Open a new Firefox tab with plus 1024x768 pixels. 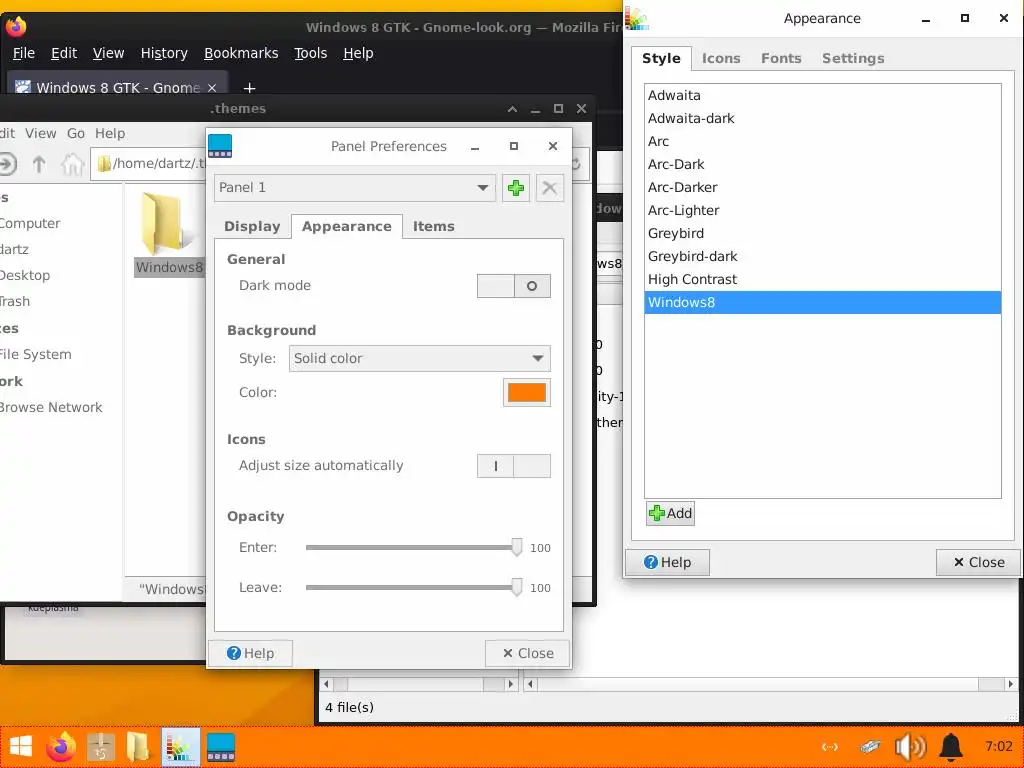(249, 88)
